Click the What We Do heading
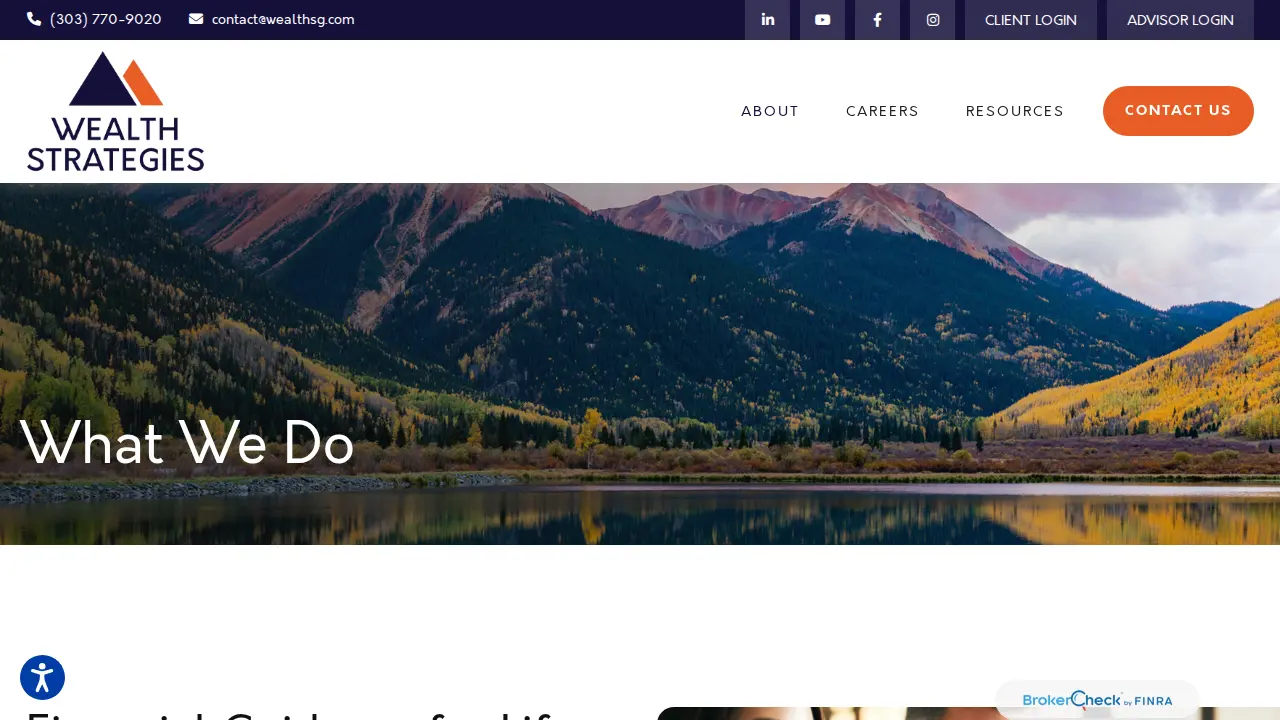The height and width of the screenshot is (720, 1280). [187, 443]
